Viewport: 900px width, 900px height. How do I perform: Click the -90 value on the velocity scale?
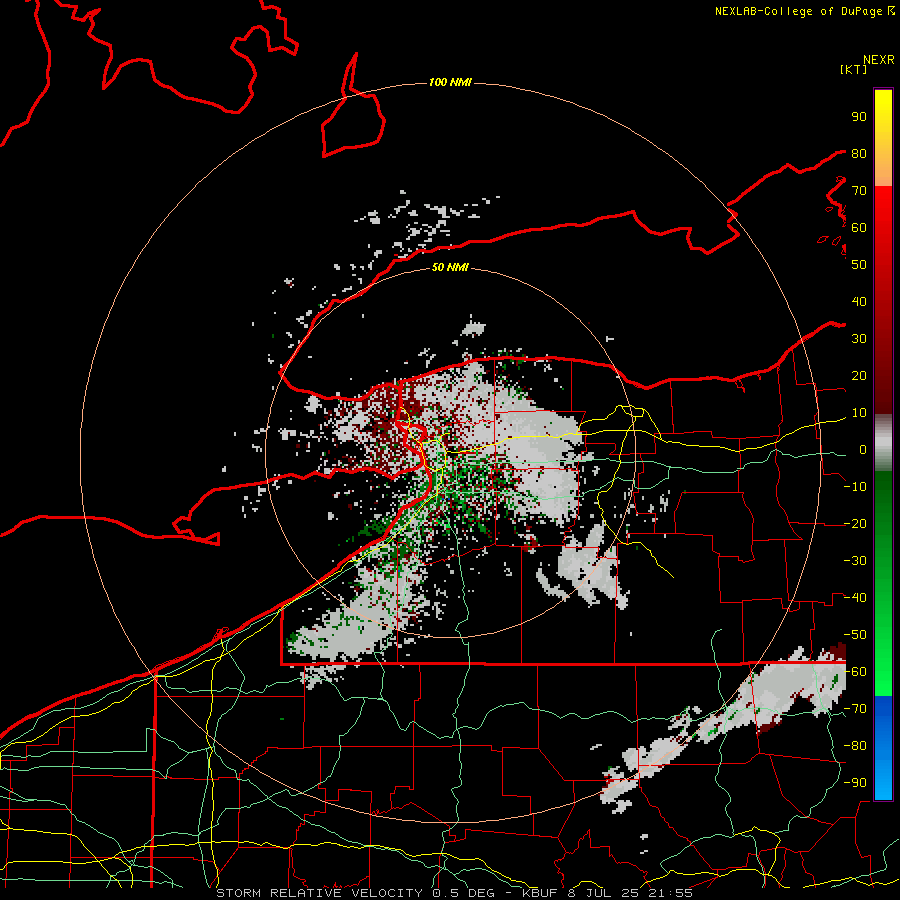pyautogui.click(x=855, y=783)
